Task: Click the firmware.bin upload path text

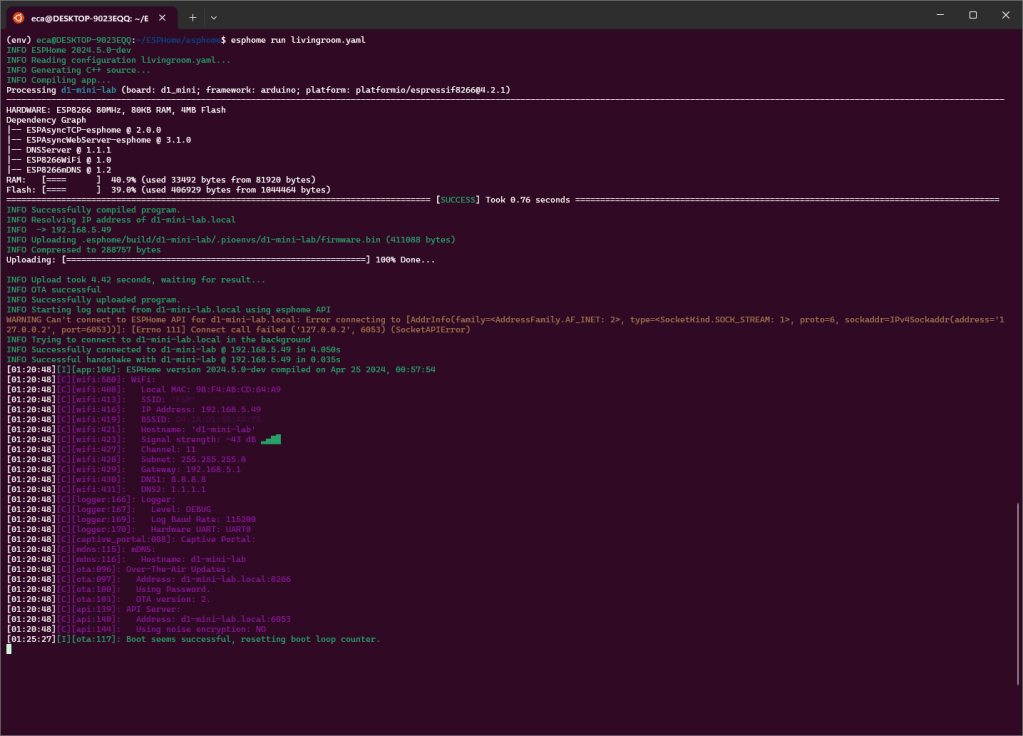Action: (x=265, y=240)
